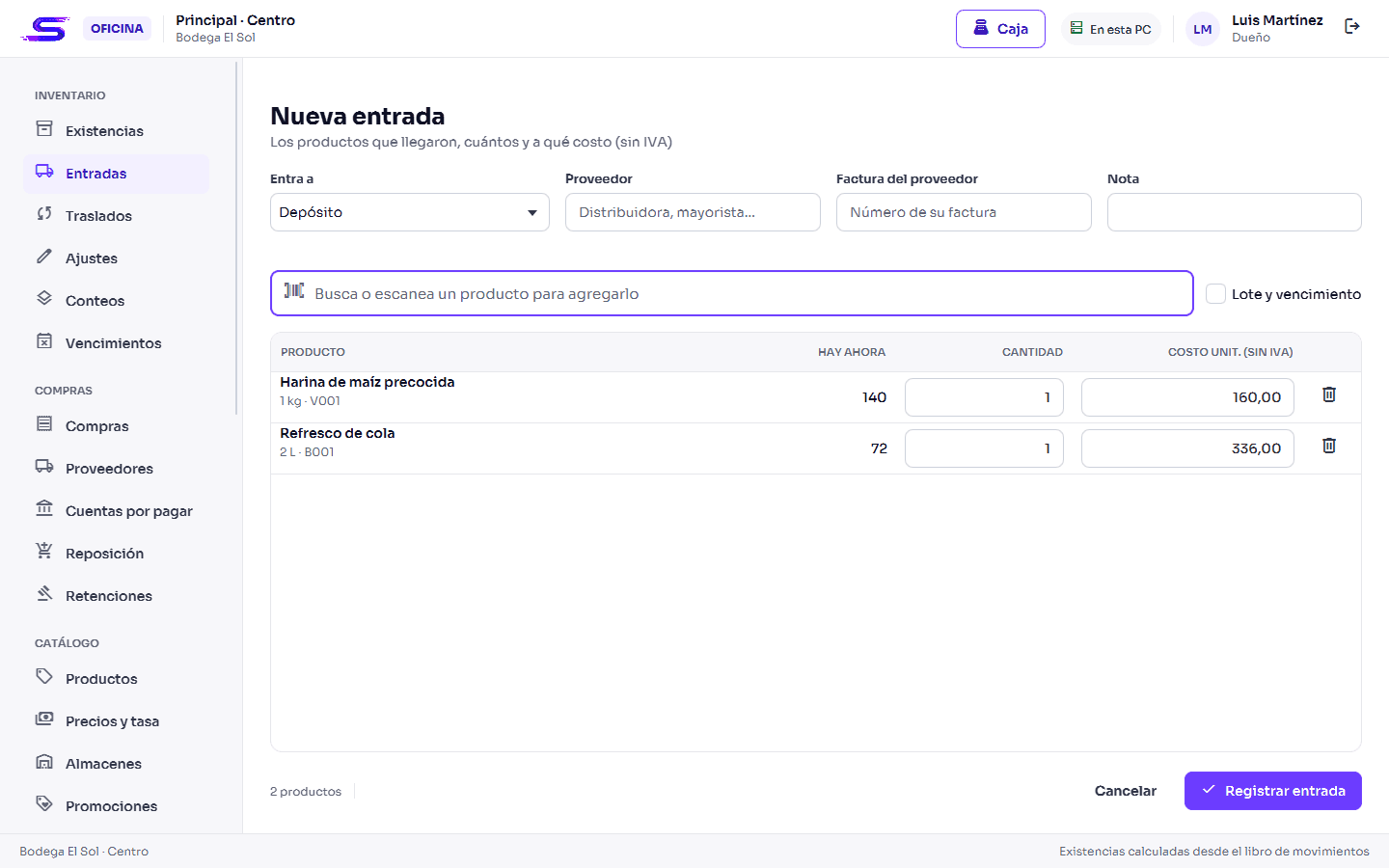Image resolution: width=1389 pixels, height=868 pixels.
Task: Edit unit cost 336,00 for Refresco de cola
Action: pos(1187,448)
